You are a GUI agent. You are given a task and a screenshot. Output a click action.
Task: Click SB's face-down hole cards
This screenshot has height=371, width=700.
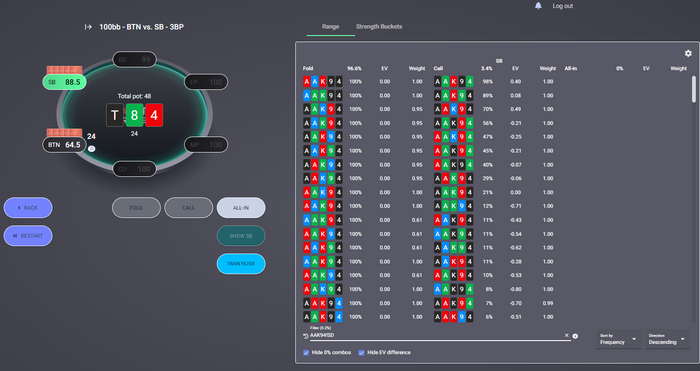[x=64, y=70]
